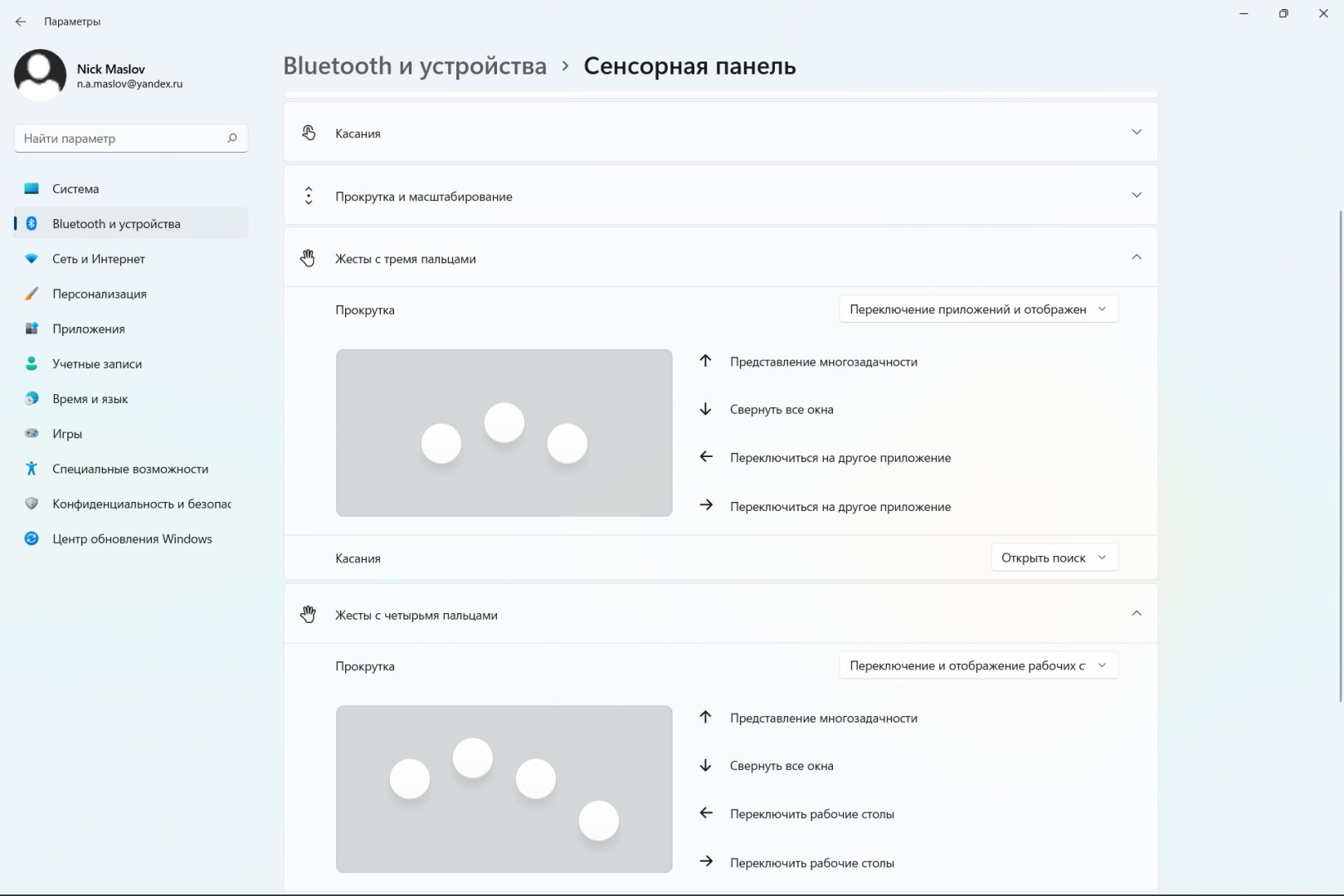Collapse Жесты с четырьмя пальцами section
The image size is (1344, 896).
tap(1137, 614)
